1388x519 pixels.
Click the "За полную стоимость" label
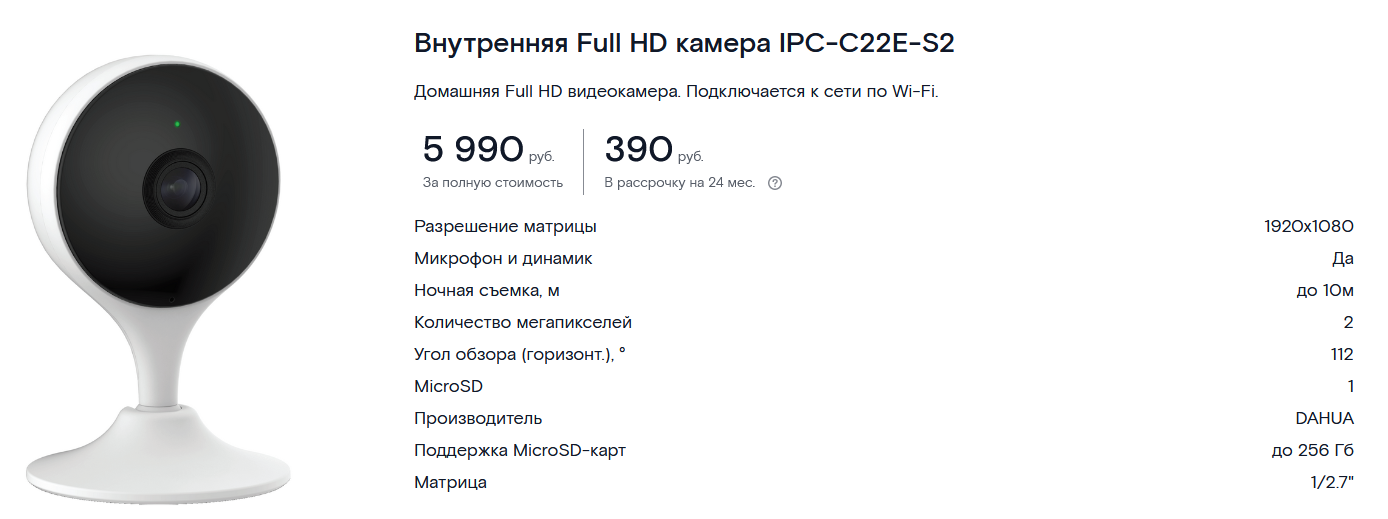coord(492,183)
